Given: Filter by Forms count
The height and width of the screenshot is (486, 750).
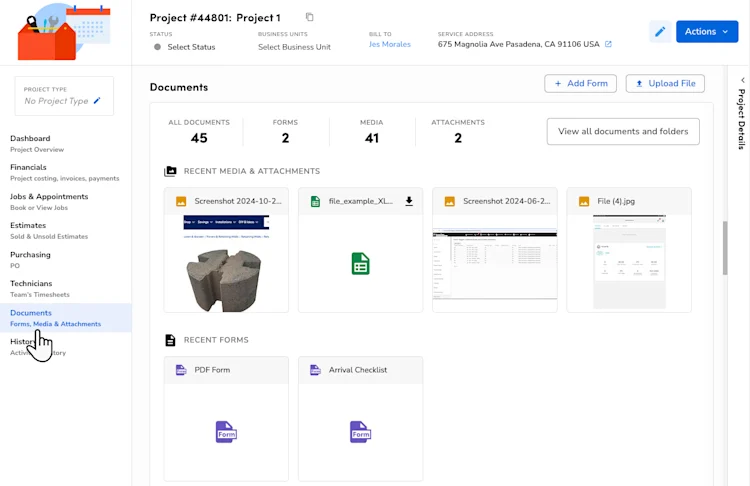Looking at the screenshot, I should point(285,132).
